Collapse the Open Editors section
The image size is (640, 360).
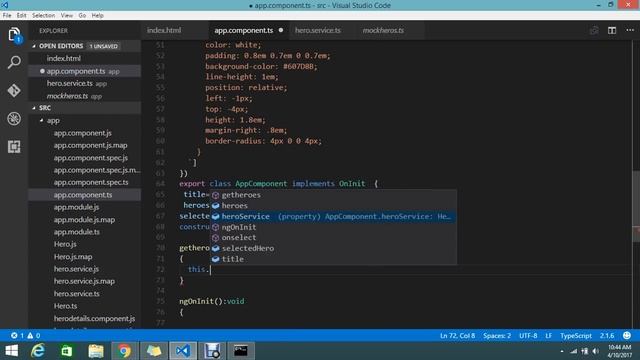pos(34,46)
